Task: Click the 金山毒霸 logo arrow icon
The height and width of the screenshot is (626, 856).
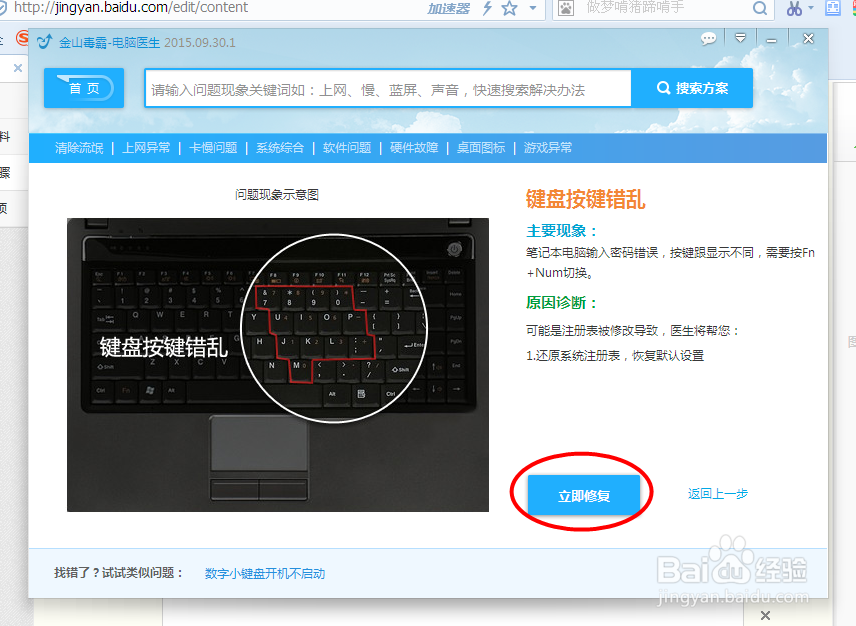Action: [x=43, y=42]
